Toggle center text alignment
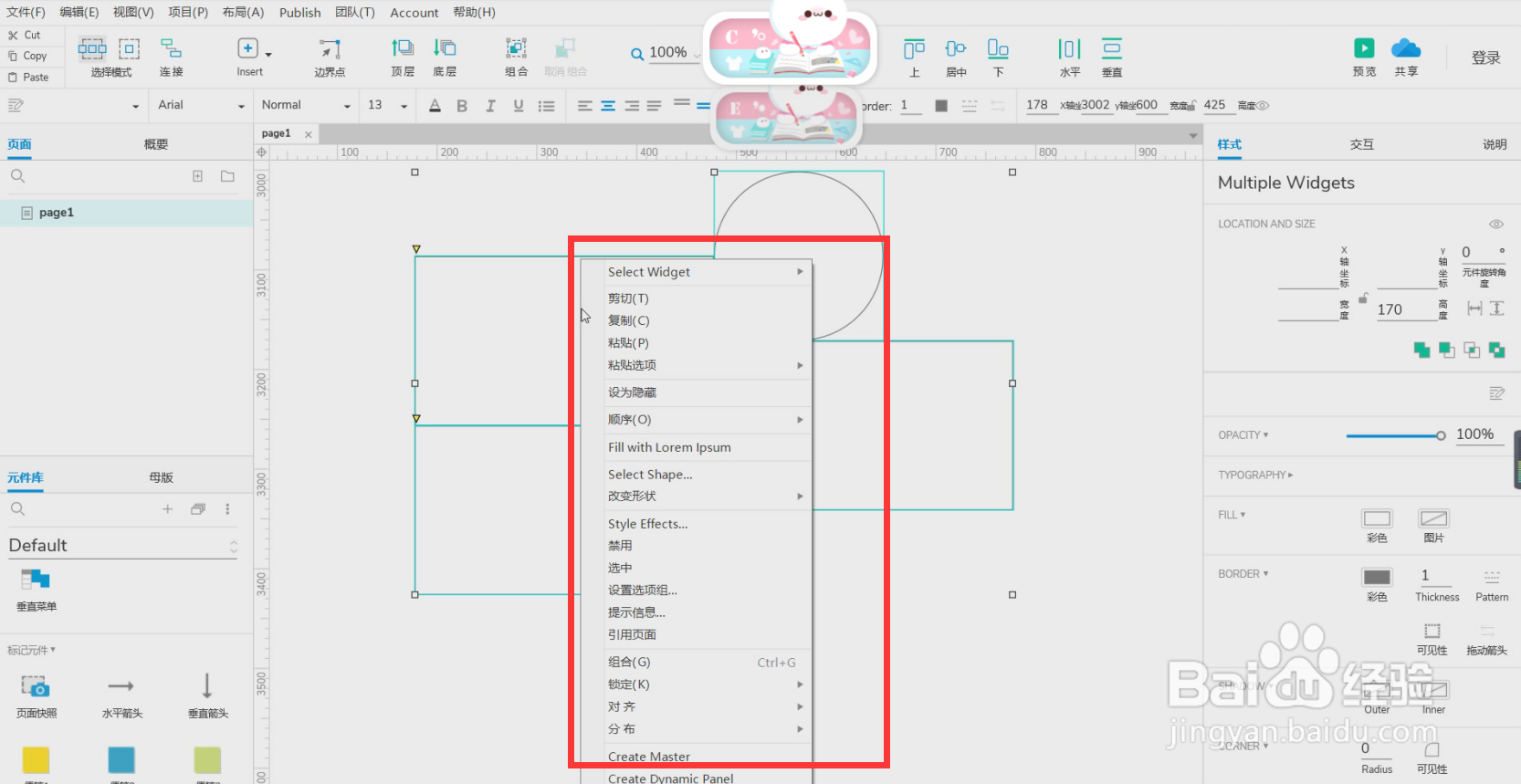Viewport: 1521px width, 784px height. click(x=608, y=106)
